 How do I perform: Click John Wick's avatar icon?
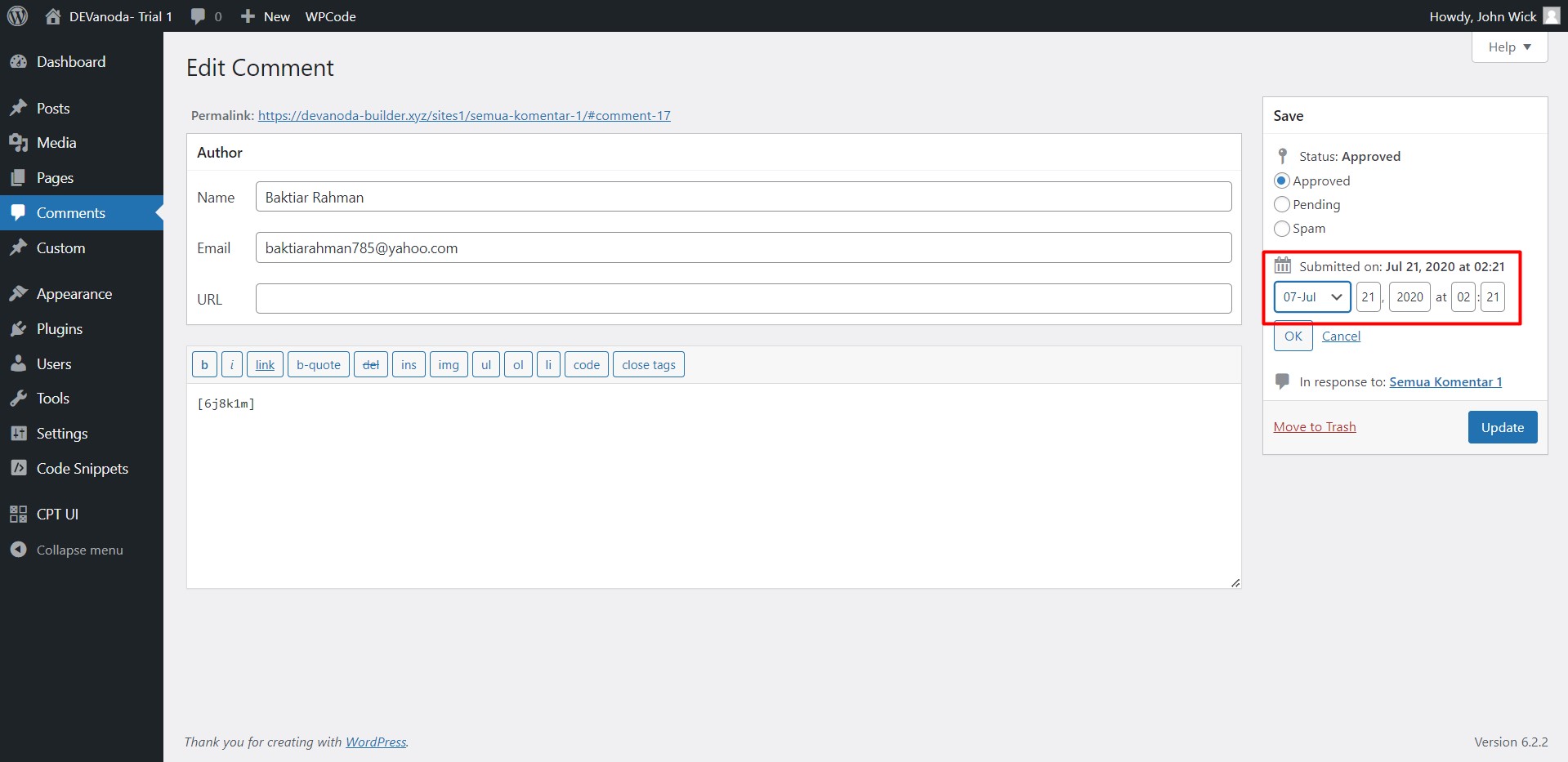[x=1551, y=16]
